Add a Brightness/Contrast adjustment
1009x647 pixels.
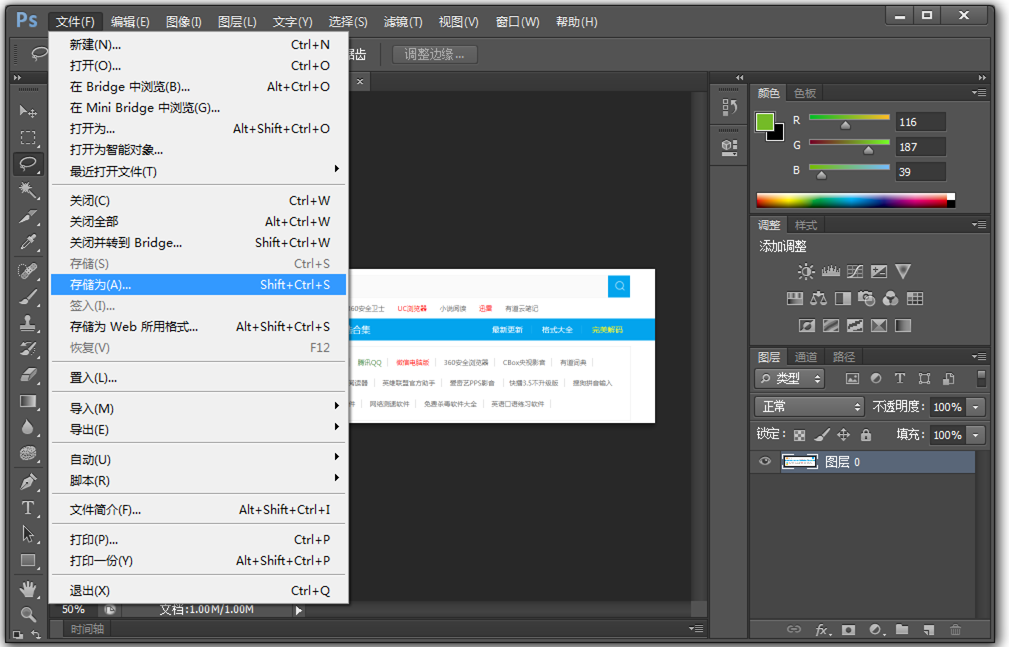point(806,271)
